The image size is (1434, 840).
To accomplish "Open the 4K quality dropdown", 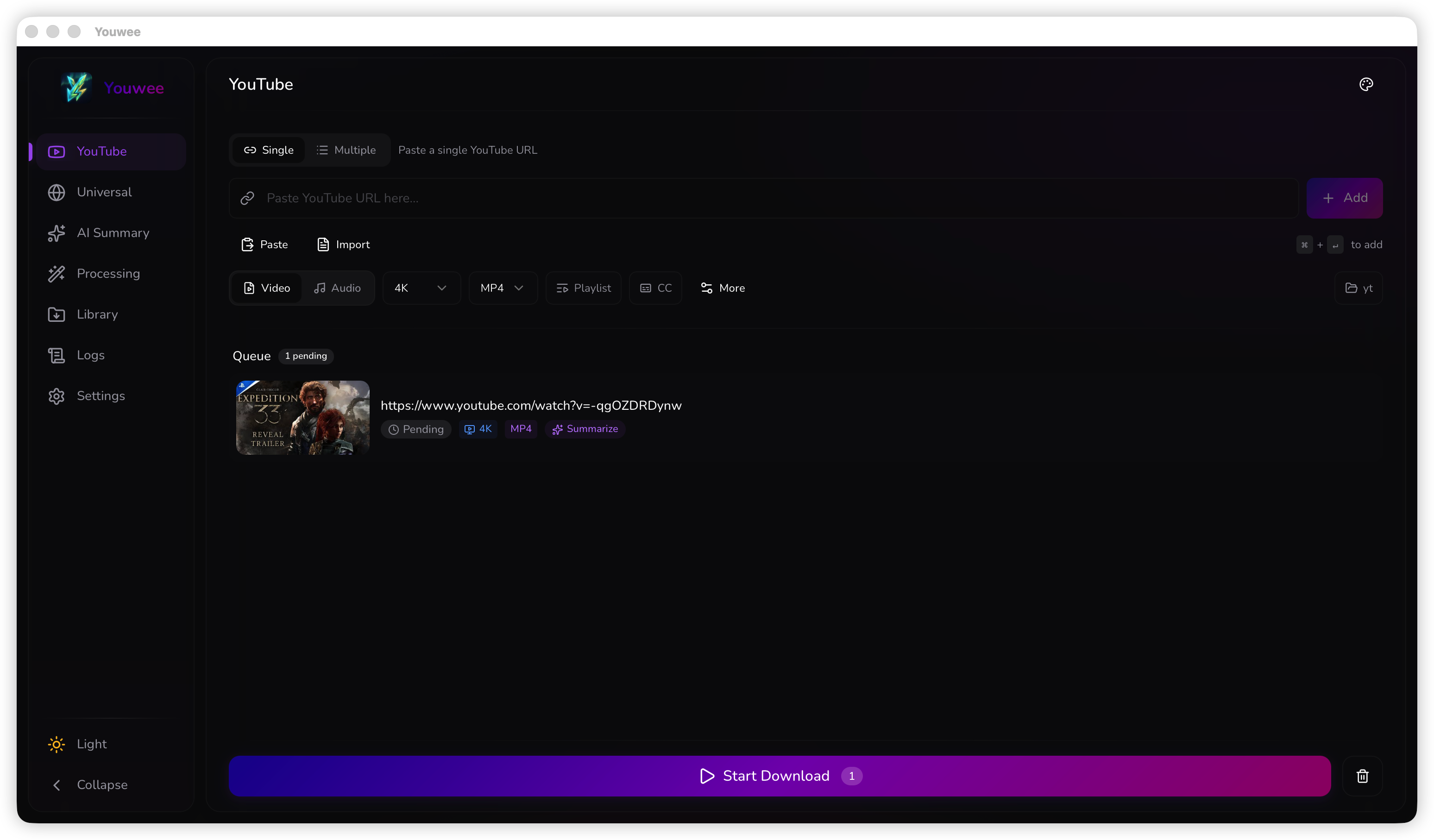I will (421, 288).
